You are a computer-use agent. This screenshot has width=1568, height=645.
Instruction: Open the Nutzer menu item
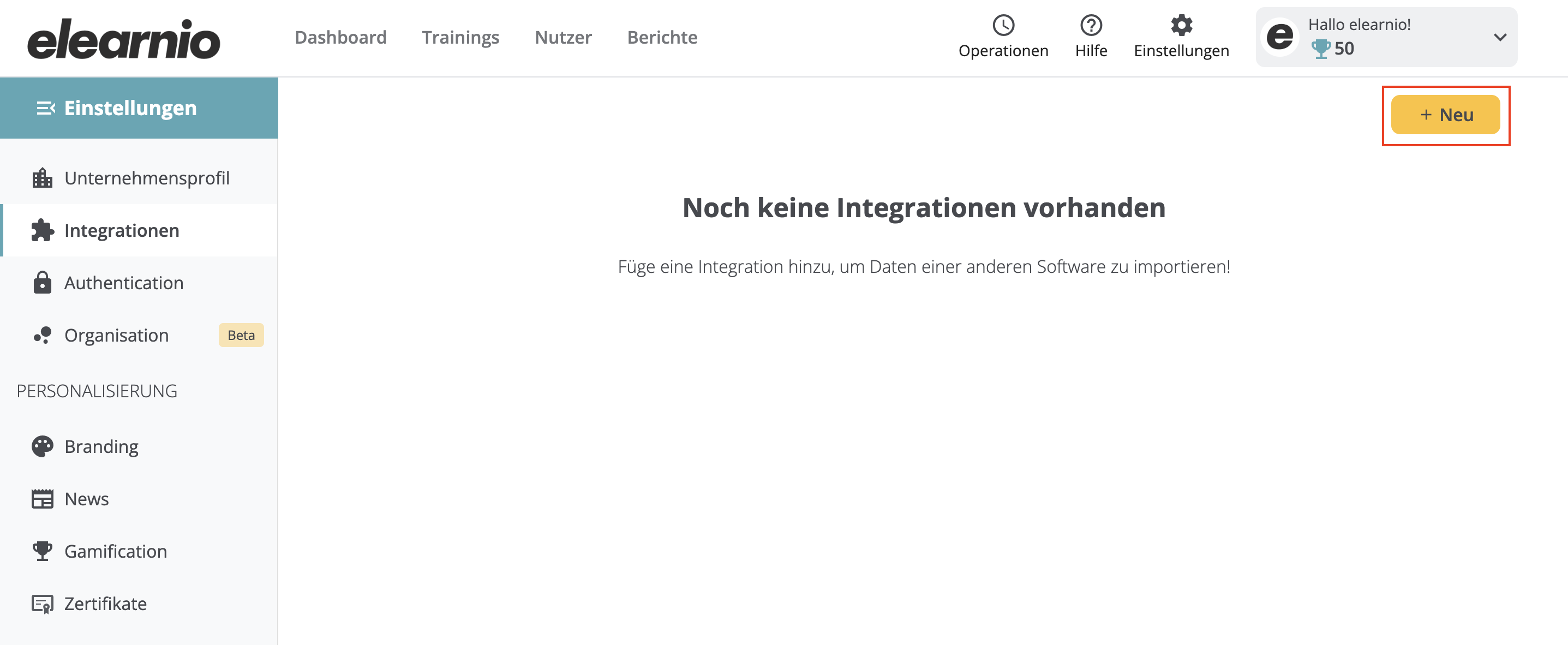563,37
